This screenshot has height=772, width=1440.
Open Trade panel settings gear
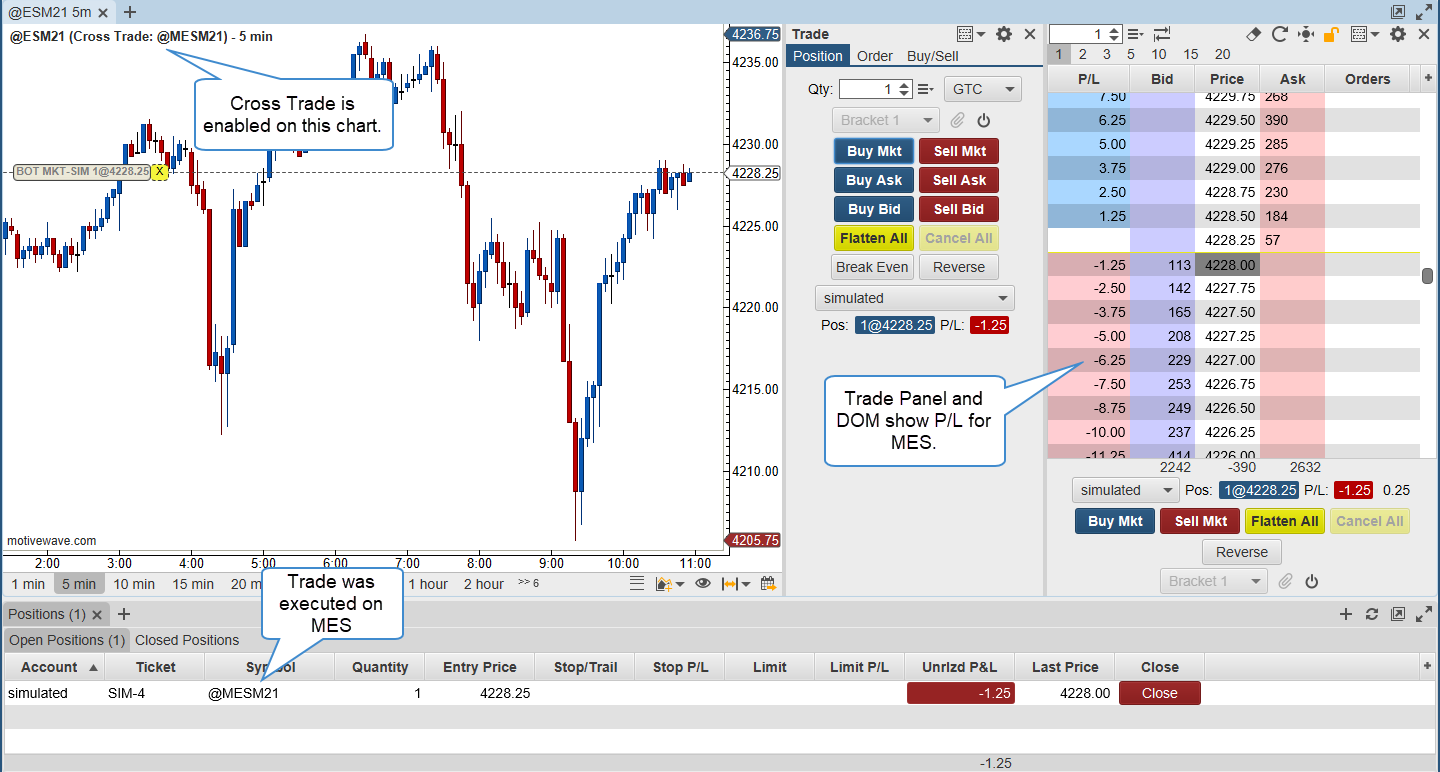[x=1004, y=34]
